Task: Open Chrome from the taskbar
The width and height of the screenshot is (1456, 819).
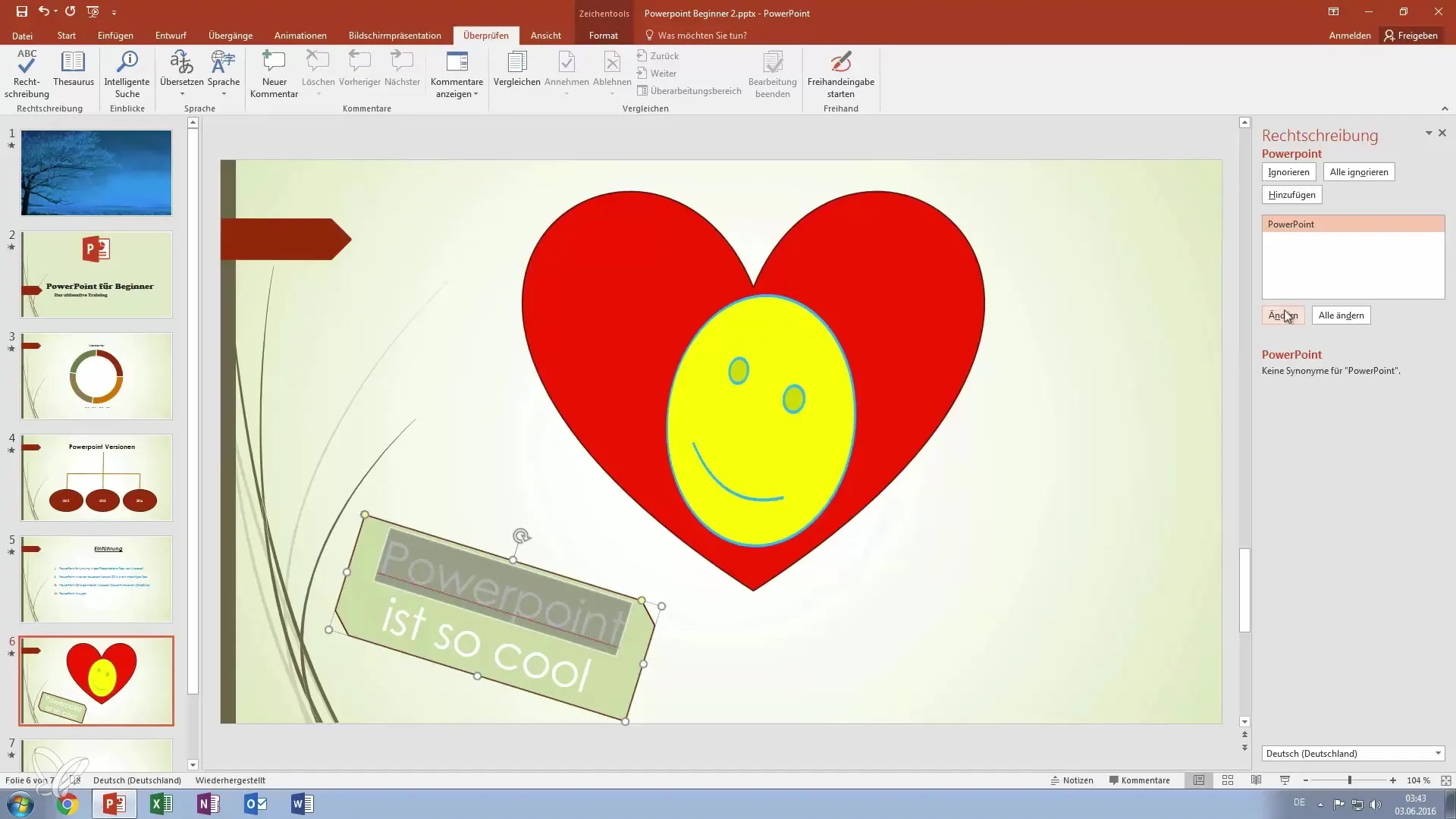Action: pyautogui.click(x=67, y=804)
